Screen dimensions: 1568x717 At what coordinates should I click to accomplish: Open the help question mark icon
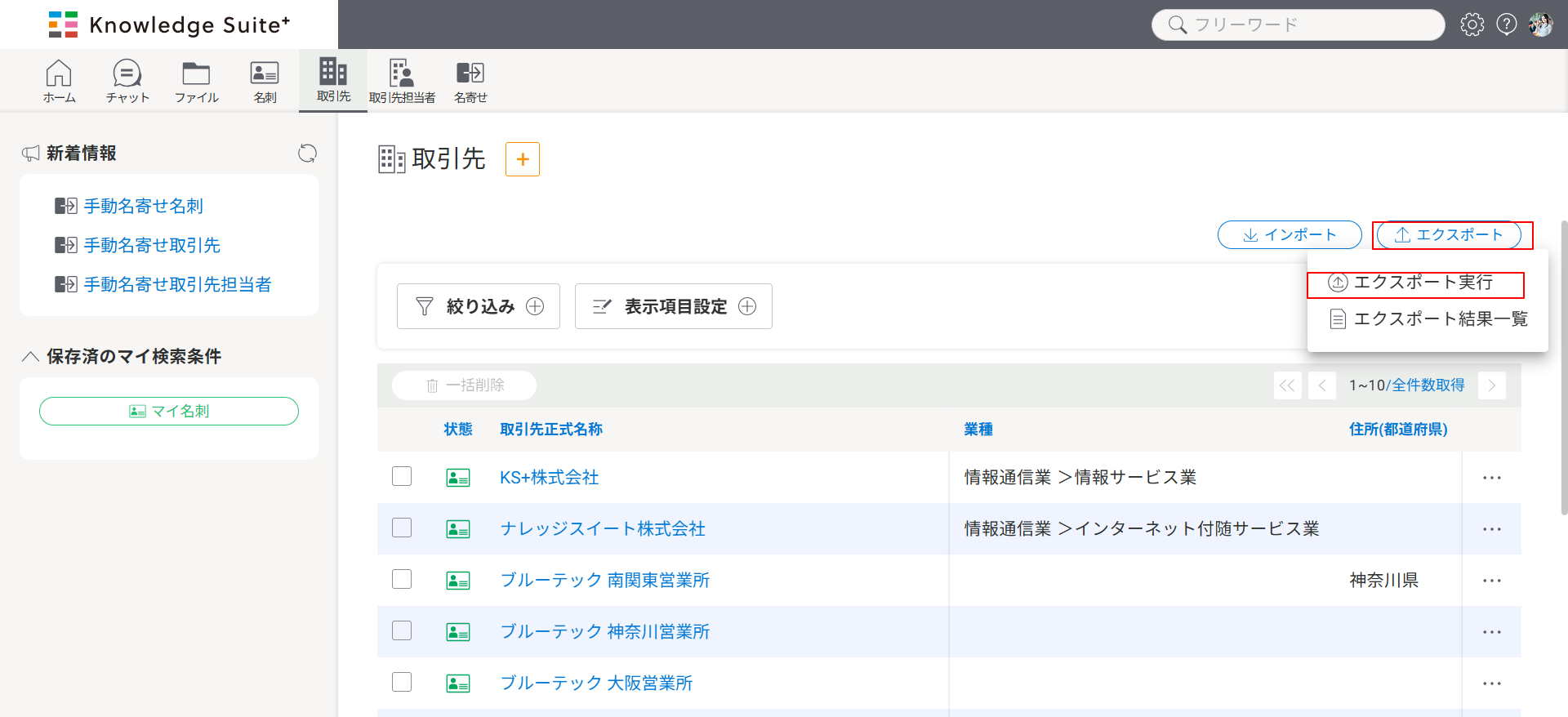coord(1507,24)
